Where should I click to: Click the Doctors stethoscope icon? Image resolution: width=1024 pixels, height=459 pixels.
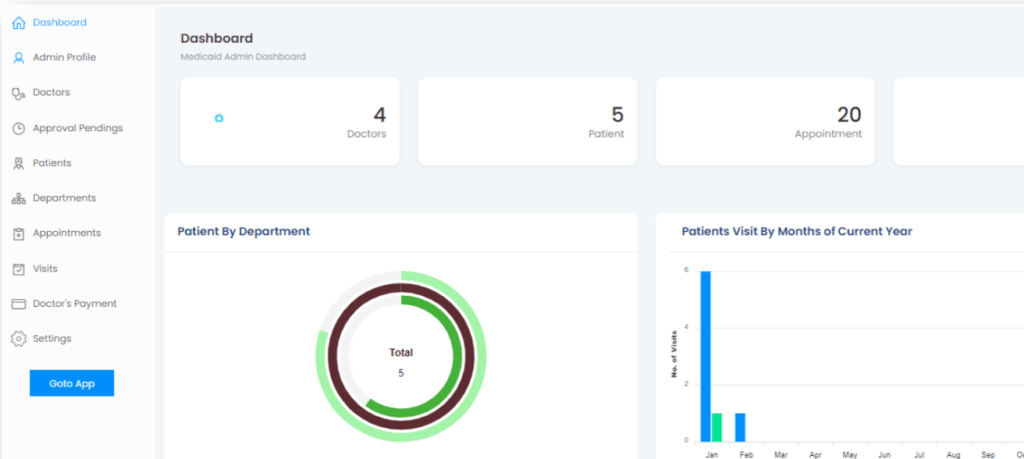[18, 93]
